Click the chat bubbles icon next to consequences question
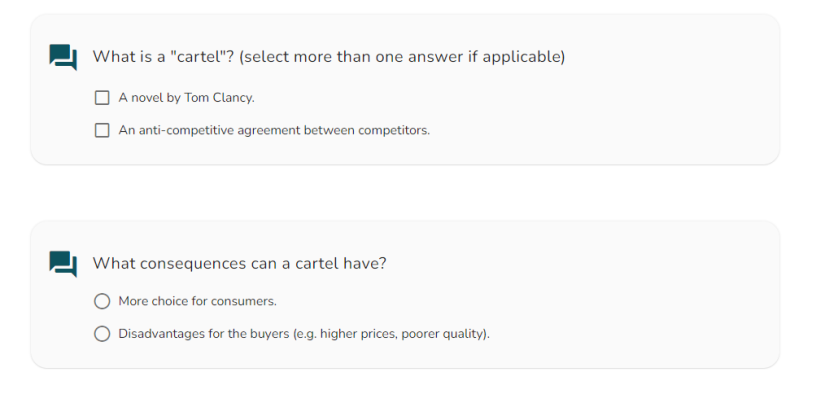Image resolution: width=838 pixels, height=394 pixels. pos(63,264)
